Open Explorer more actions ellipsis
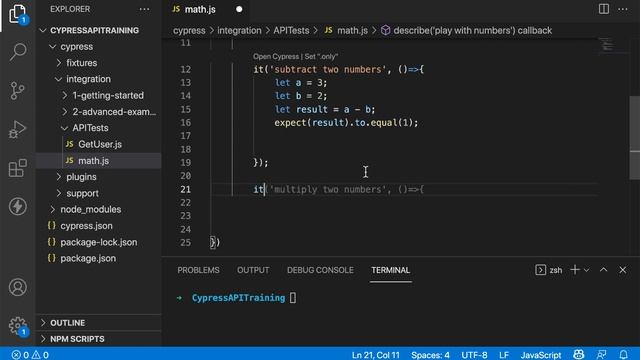 [x=144, y=9]
